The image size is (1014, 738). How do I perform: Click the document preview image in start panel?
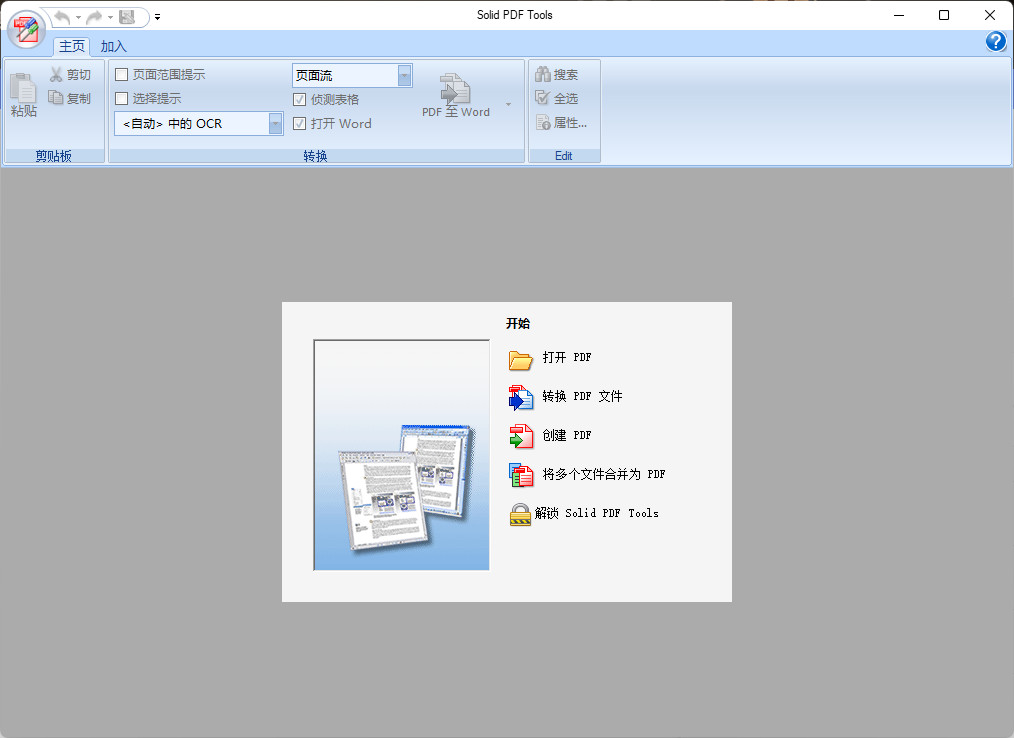point(401,455)
